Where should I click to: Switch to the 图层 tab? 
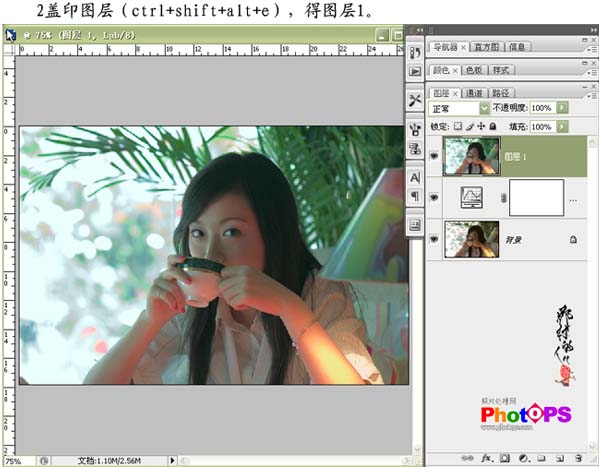tap(441, 93)
